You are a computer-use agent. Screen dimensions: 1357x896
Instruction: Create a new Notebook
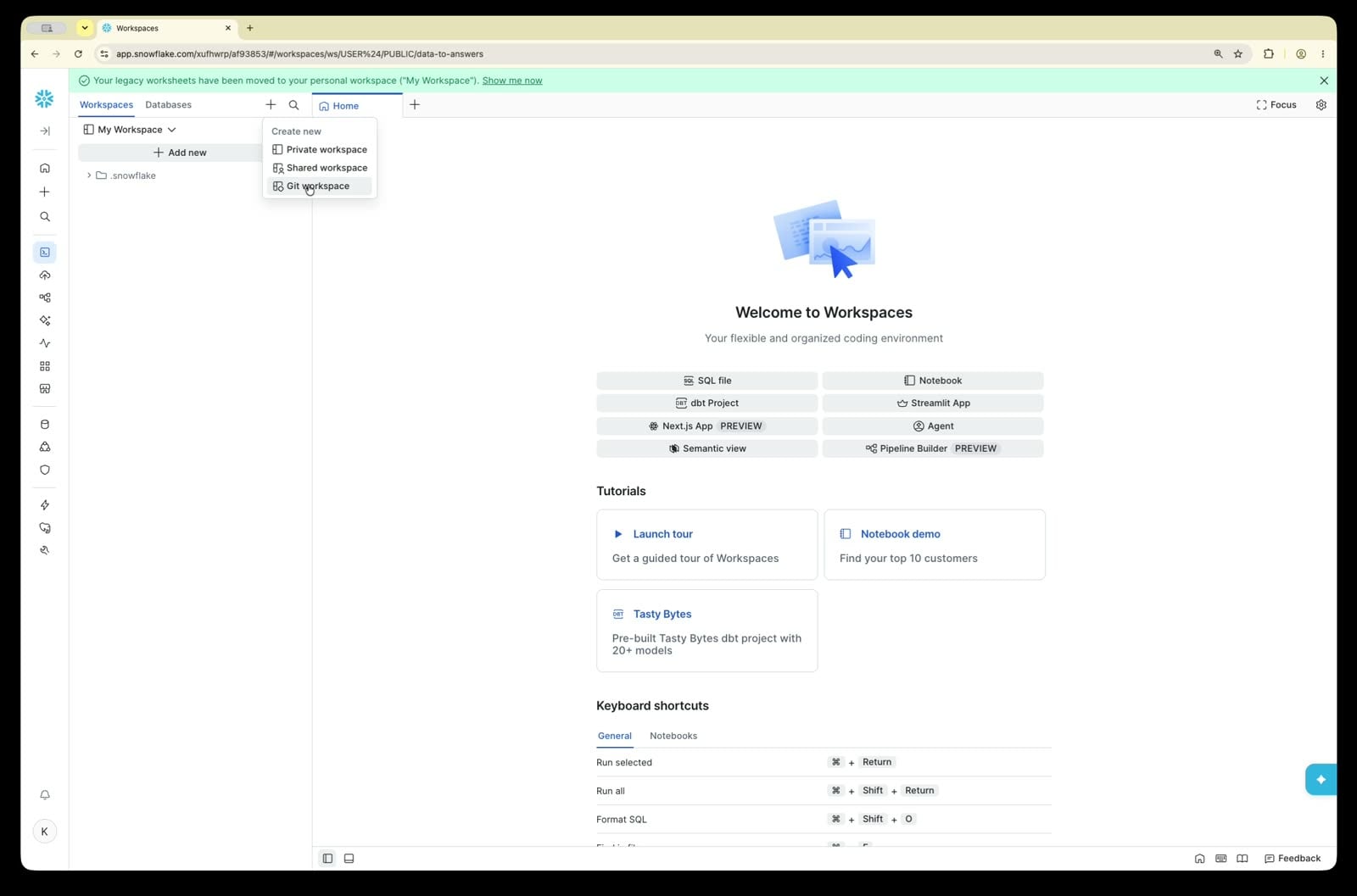coord(933,381)
